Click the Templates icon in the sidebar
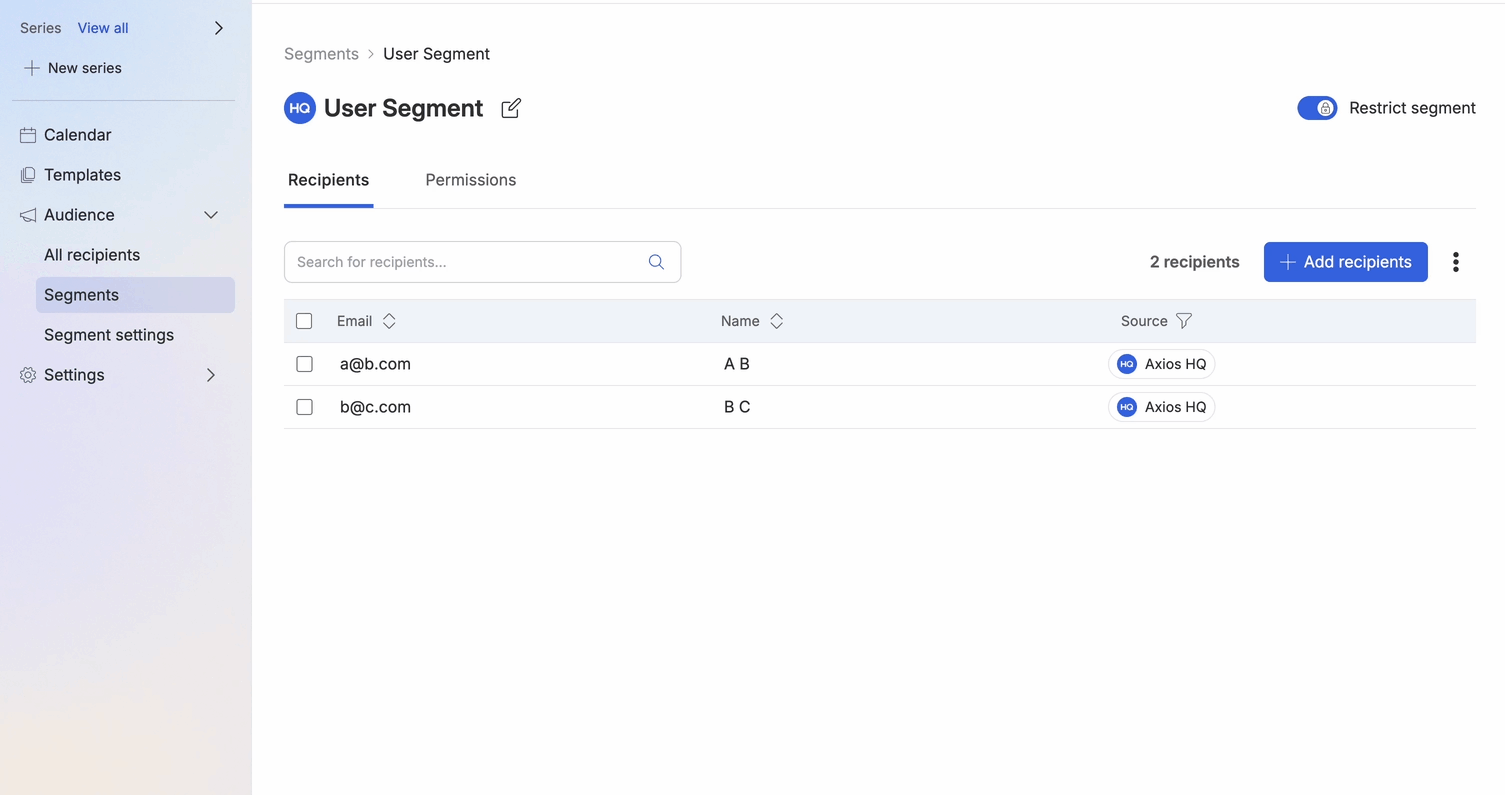Screen dimensions: 1505x795 tap(28, 175)
